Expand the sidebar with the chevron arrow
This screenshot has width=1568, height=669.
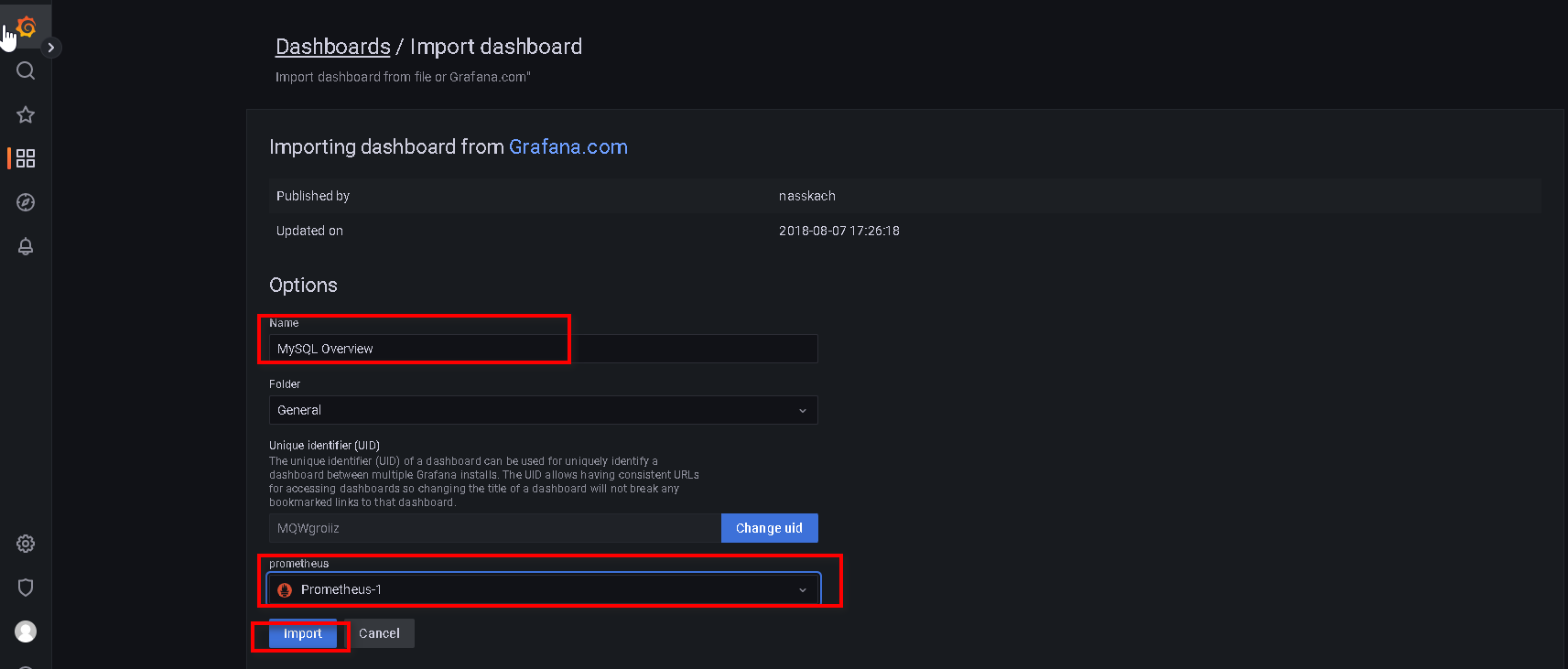(51, 48)
